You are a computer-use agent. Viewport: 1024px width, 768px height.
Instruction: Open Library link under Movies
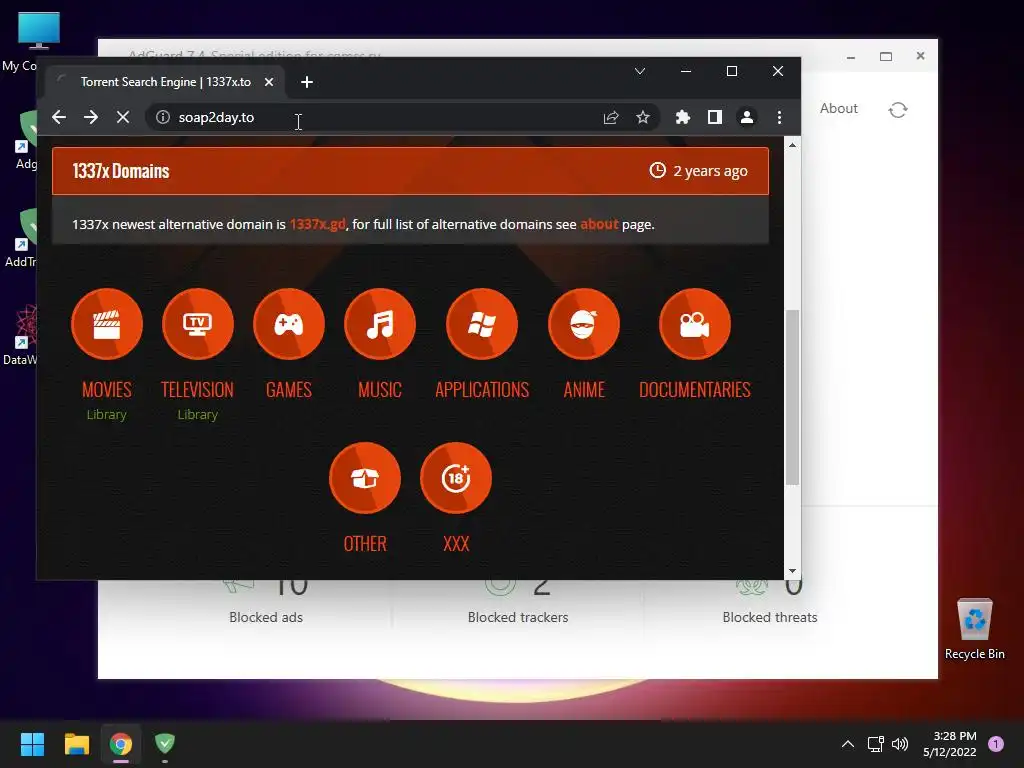click(x=106, y=415)
